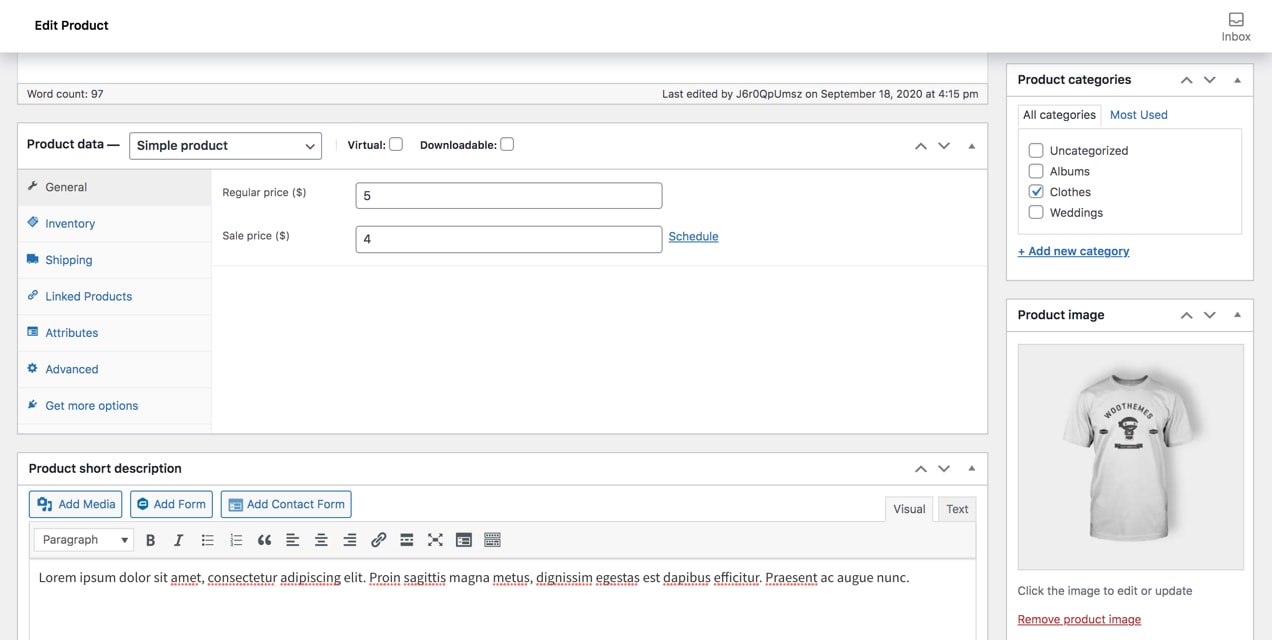
Task: Move Product short description panel down
Action: coord(944,468)
